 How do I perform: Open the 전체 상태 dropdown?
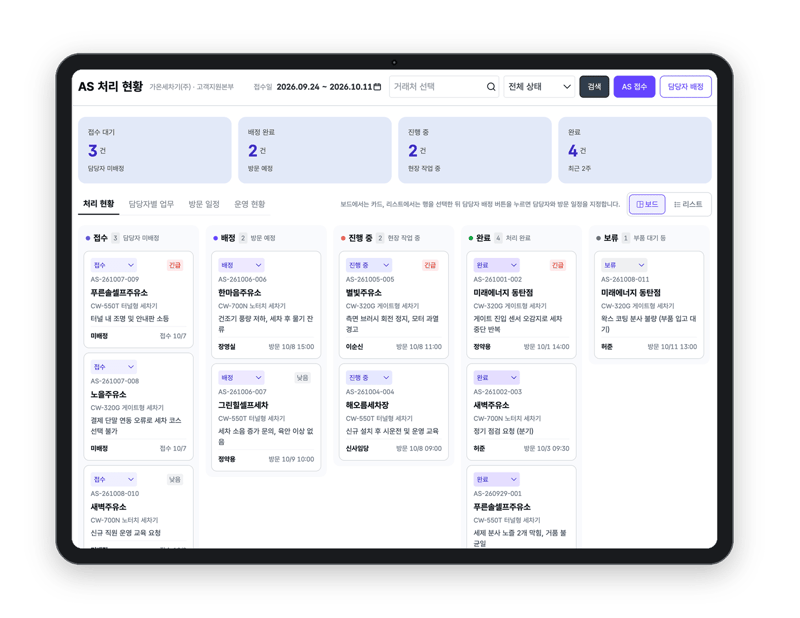pos(539,87)
